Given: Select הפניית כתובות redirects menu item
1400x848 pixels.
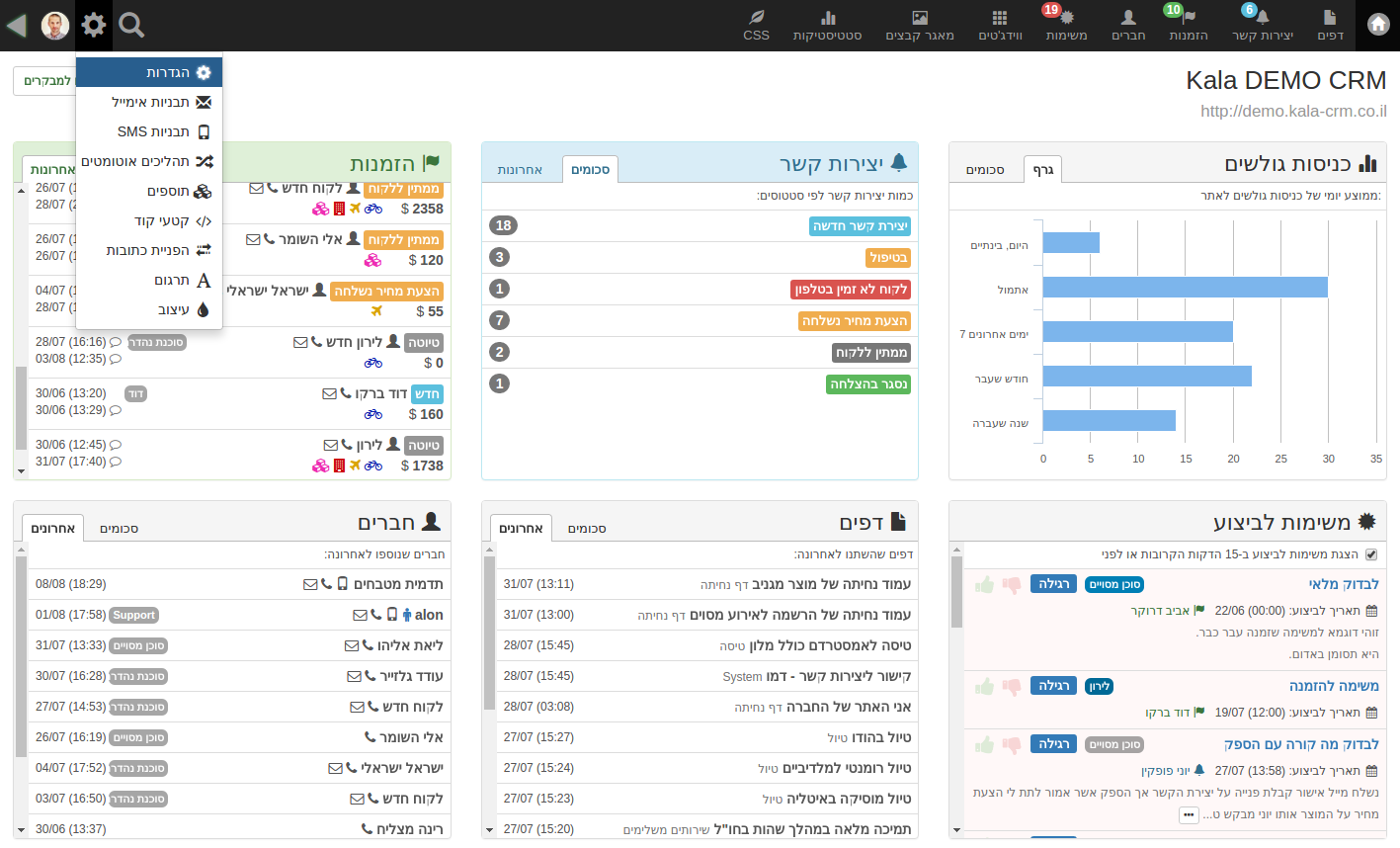Looking at the screenshot, I should tap(149, 250).
